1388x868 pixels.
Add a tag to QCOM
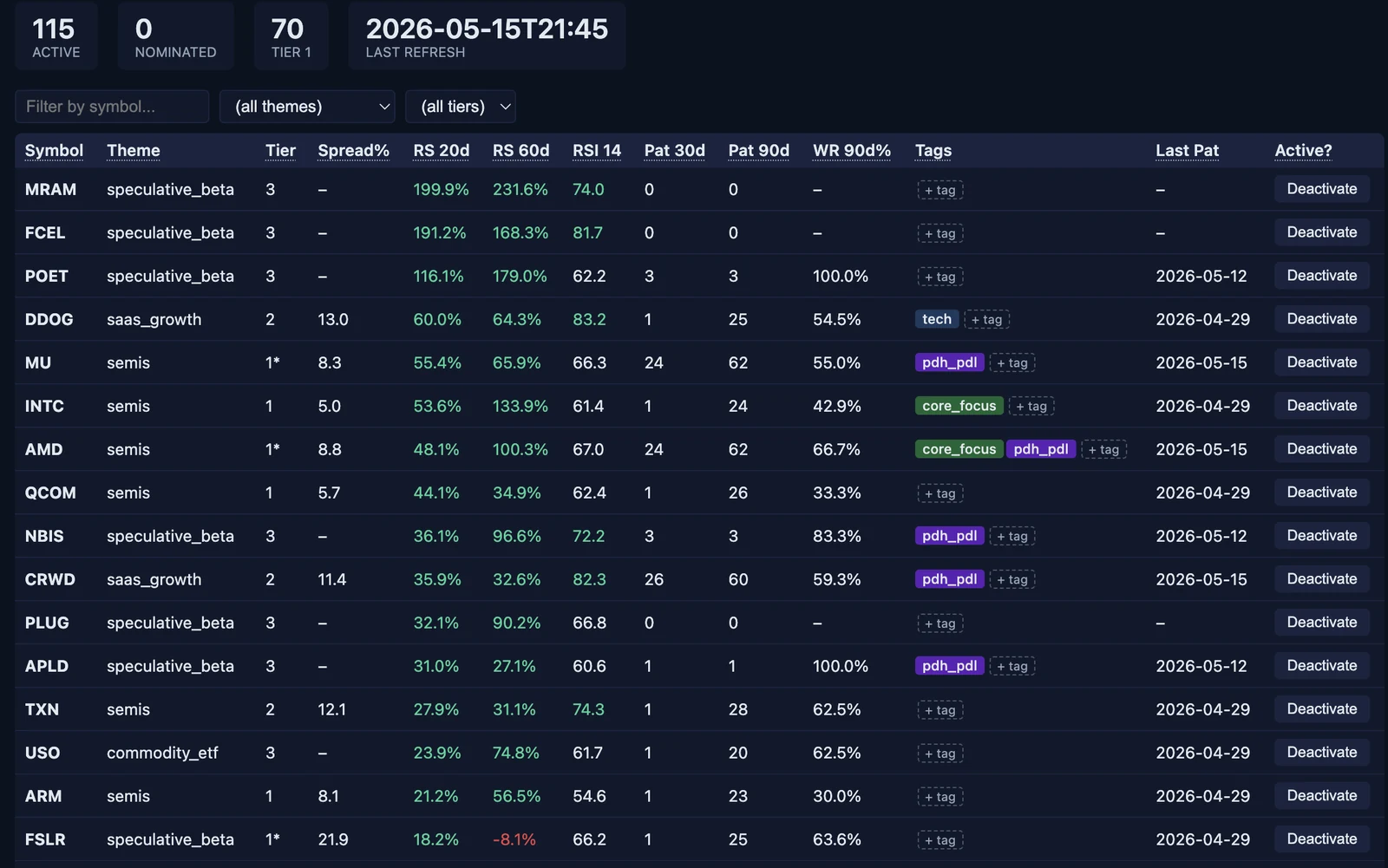click(940, 493)
